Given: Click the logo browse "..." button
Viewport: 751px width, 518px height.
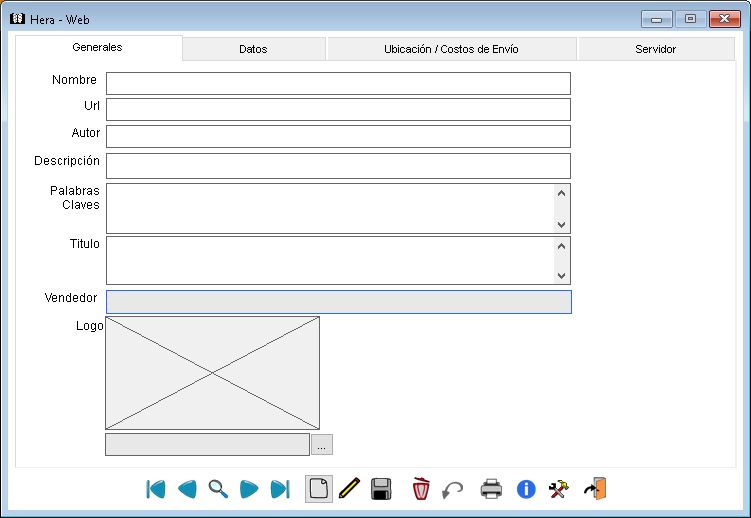Looking at the screenshot, I should pyautogui.click(x=321, y=445).
